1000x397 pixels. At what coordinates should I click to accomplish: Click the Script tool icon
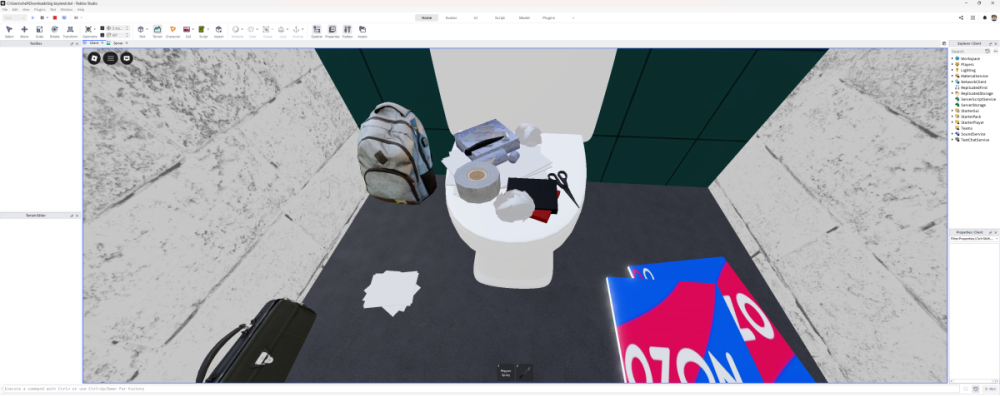click(x=202, y=29)
